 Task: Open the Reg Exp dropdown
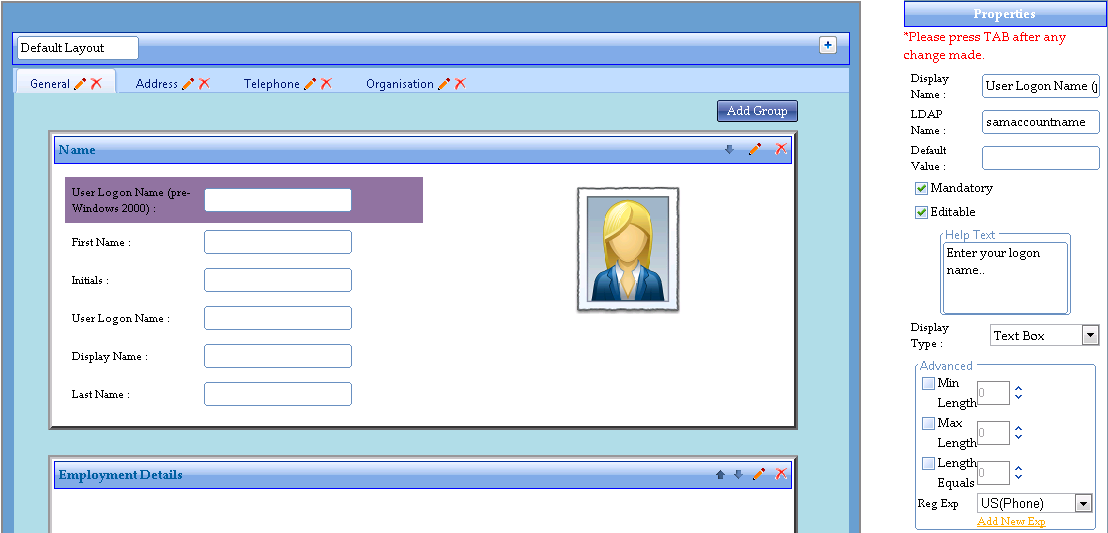1083,503
